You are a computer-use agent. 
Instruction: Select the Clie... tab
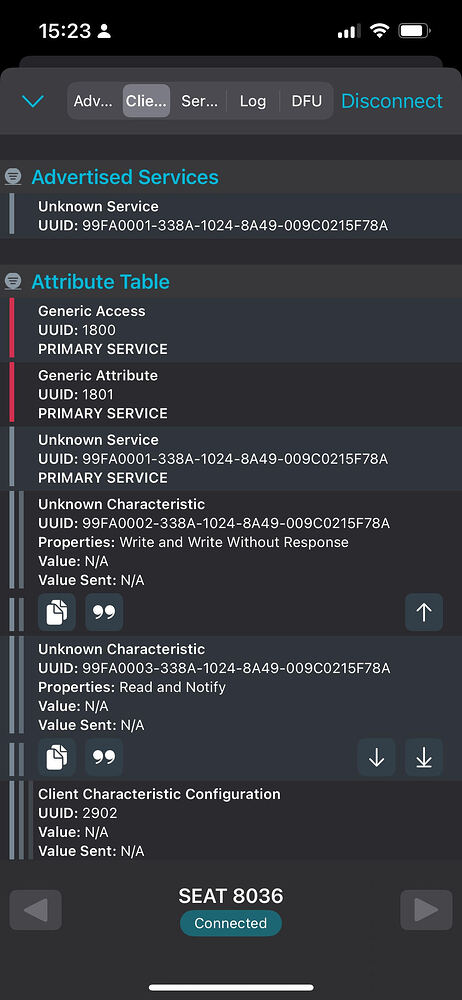coord(147,101)
